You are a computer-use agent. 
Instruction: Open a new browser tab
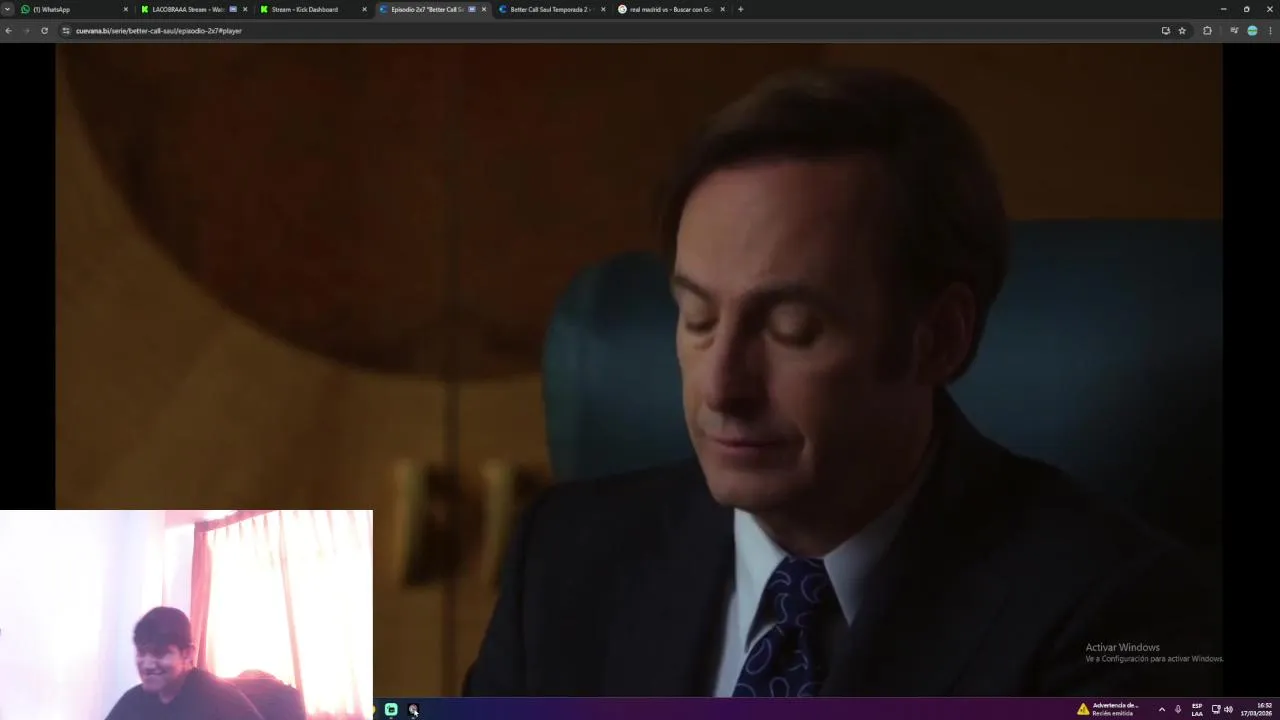pyautogui.click(x=740, y=9)
